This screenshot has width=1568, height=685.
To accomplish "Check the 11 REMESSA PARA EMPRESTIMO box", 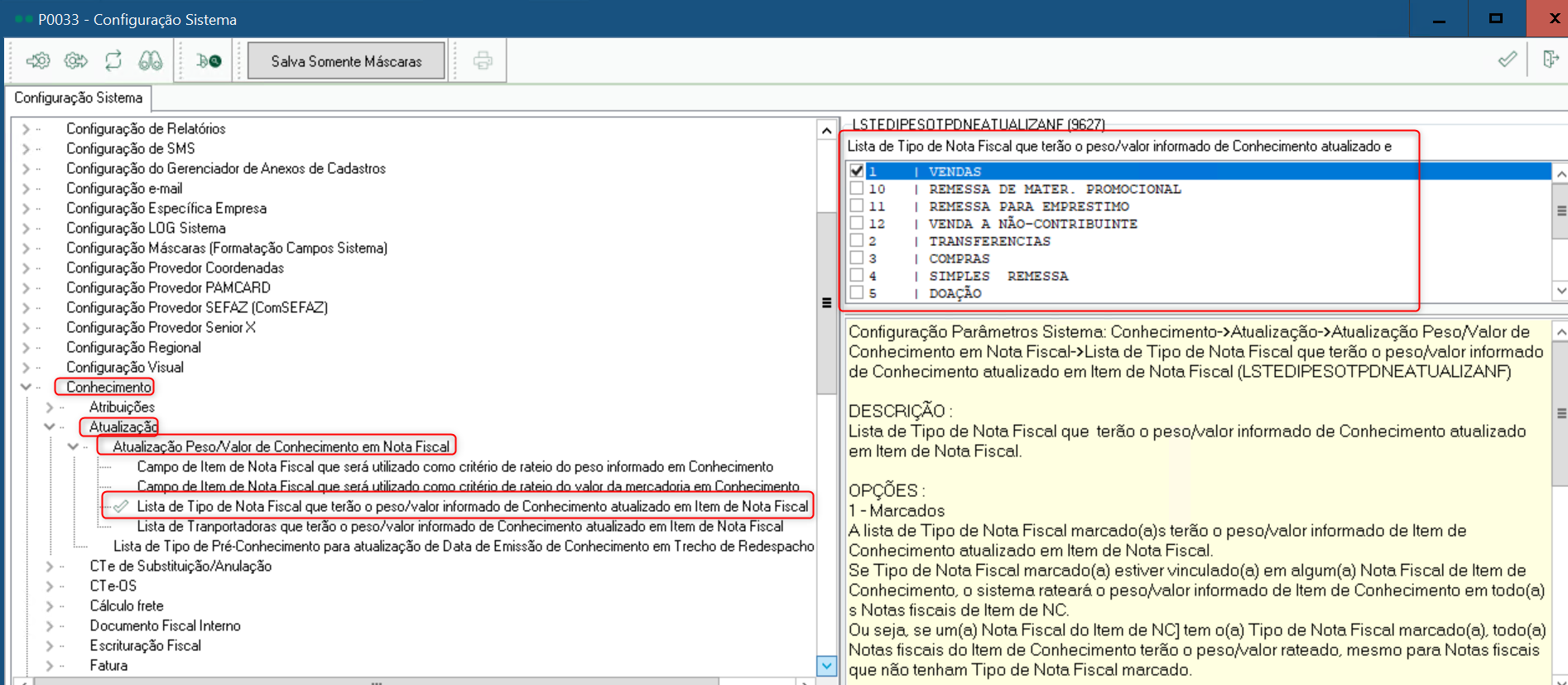I will 857,205.
